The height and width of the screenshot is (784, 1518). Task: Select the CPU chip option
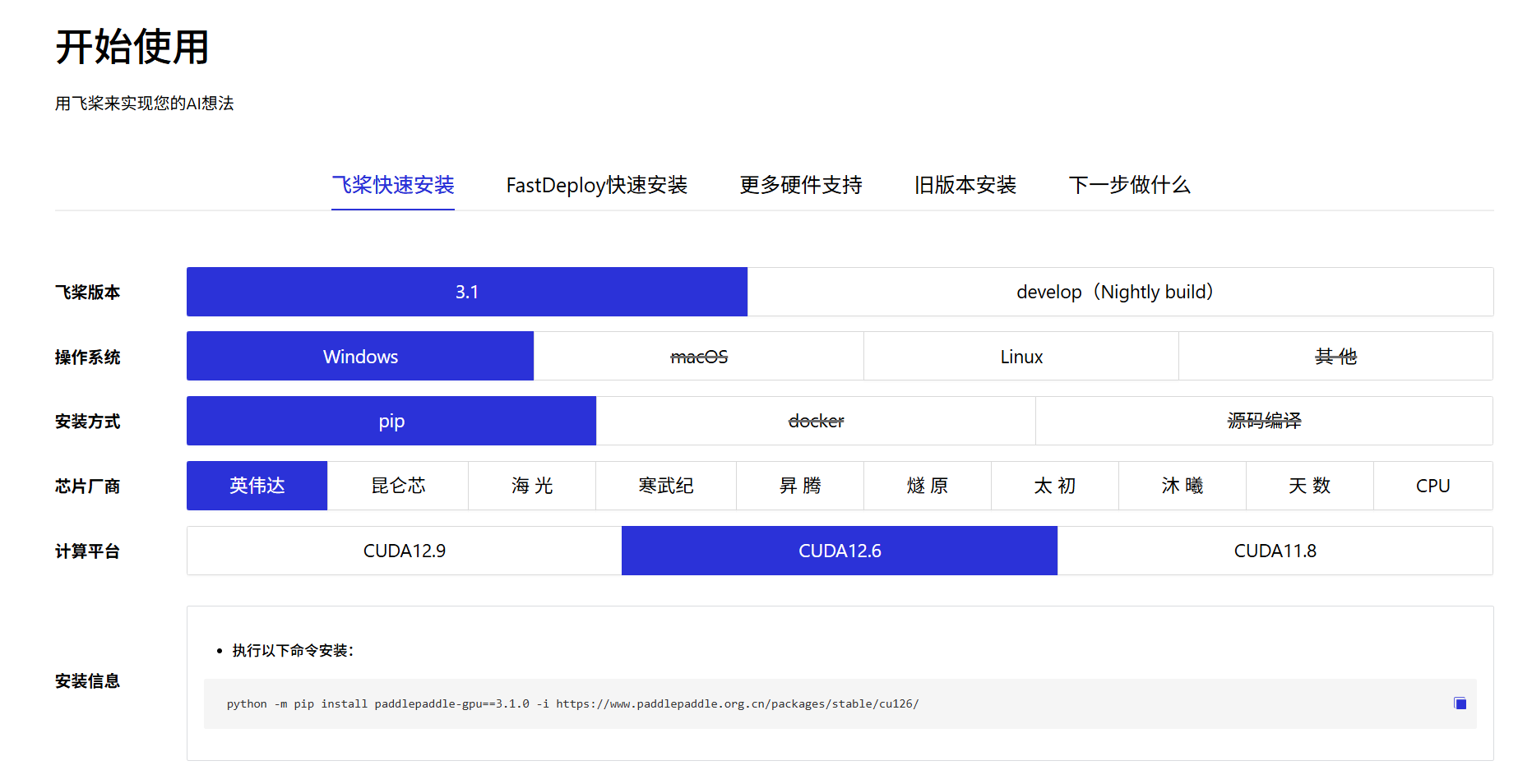1433,486
